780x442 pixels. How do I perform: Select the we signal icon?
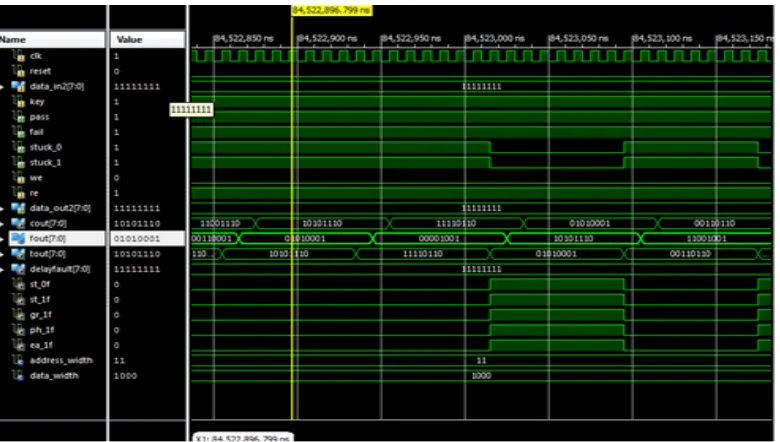(x=19, y=178)
